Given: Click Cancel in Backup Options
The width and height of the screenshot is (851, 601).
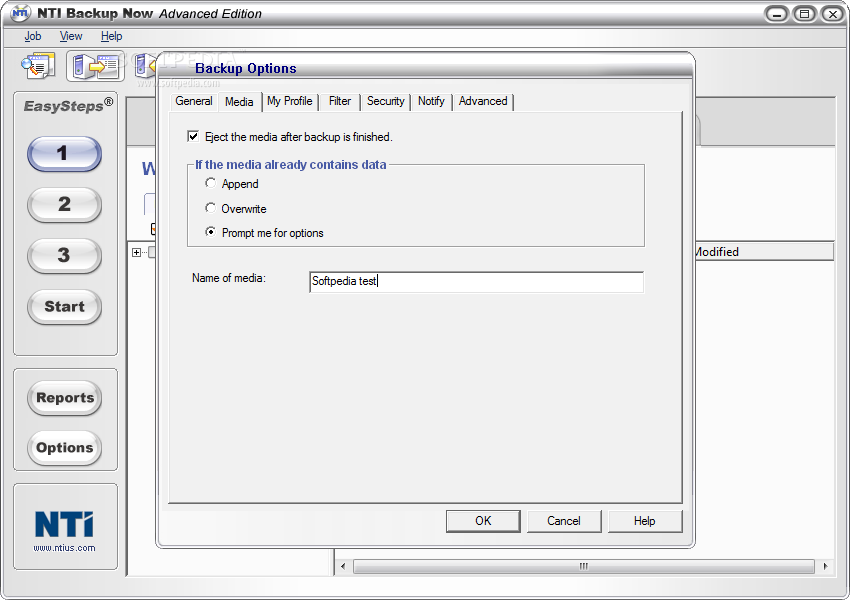Looking at the screenshot, I should (x=564, y=521).
